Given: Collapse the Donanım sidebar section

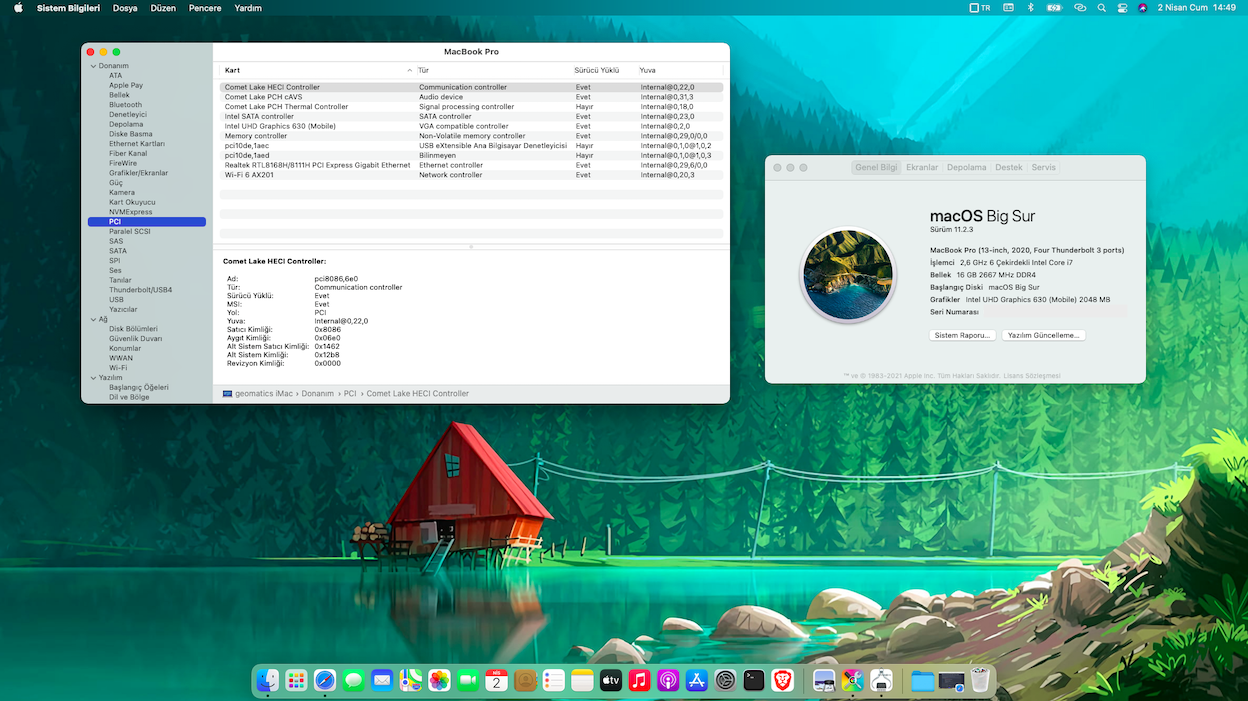Looking at the screenshot, I should 93,66.
